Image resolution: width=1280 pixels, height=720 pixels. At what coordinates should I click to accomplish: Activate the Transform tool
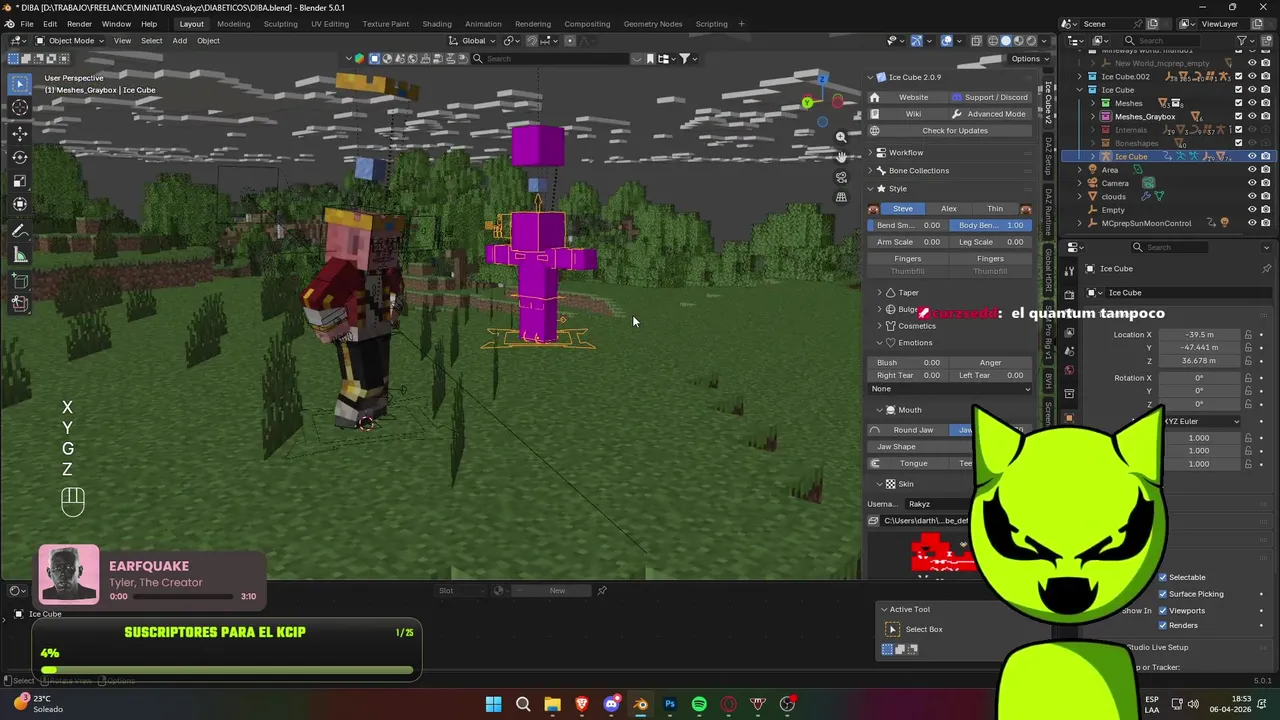pyautogui.click(x=20, y=205)
